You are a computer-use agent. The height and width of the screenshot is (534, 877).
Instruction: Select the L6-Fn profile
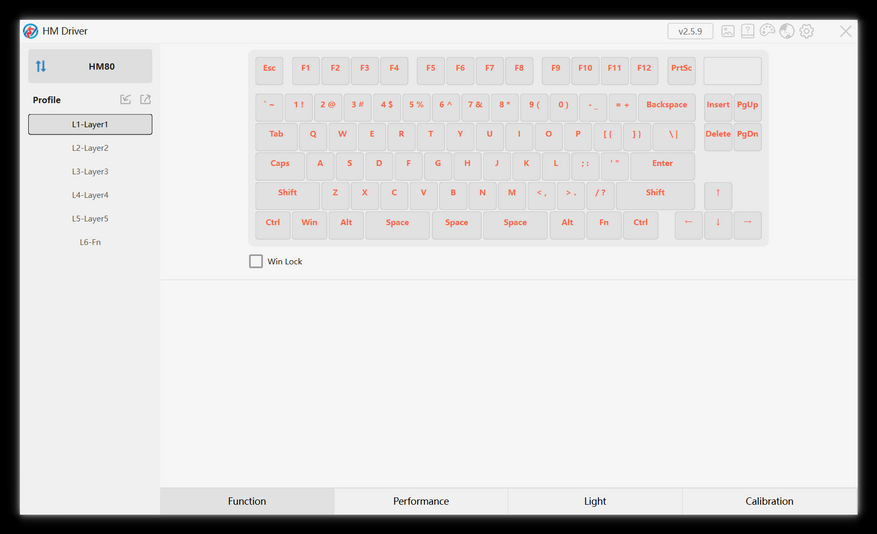point(90,242)
